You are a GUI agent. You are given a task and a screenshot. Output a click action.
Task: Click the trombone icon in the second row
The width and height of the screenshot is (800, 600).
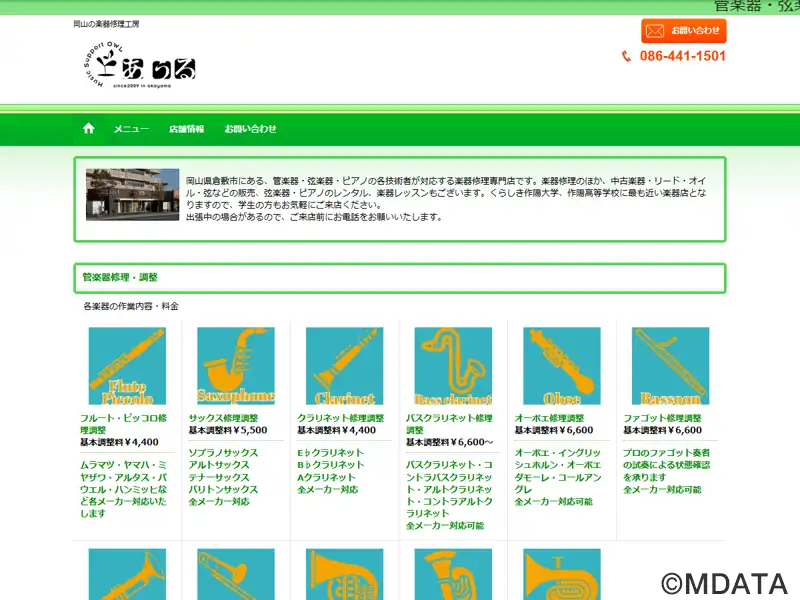236,575
